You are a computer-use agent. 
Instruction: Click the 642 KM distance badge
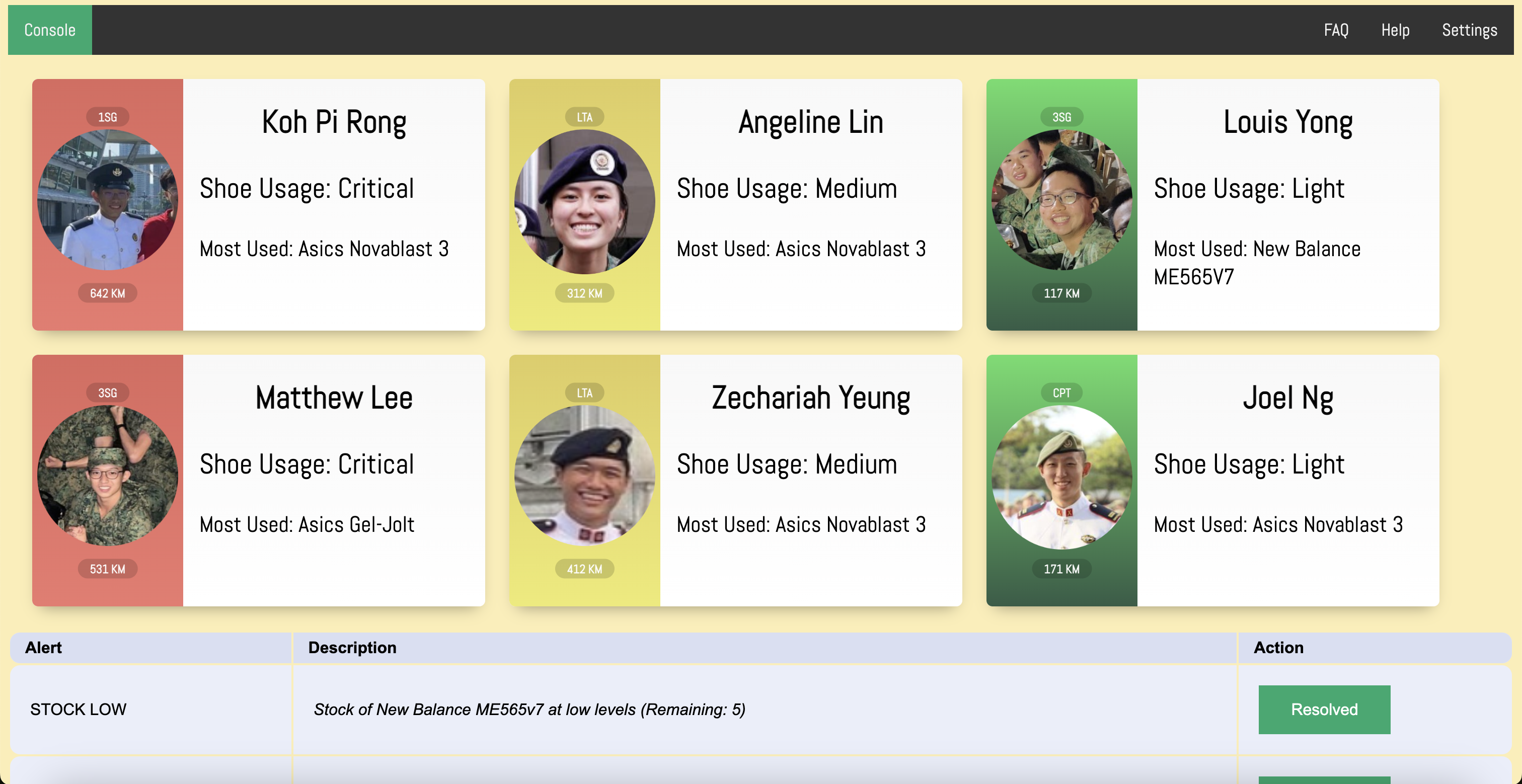click(x=108, y=293)
